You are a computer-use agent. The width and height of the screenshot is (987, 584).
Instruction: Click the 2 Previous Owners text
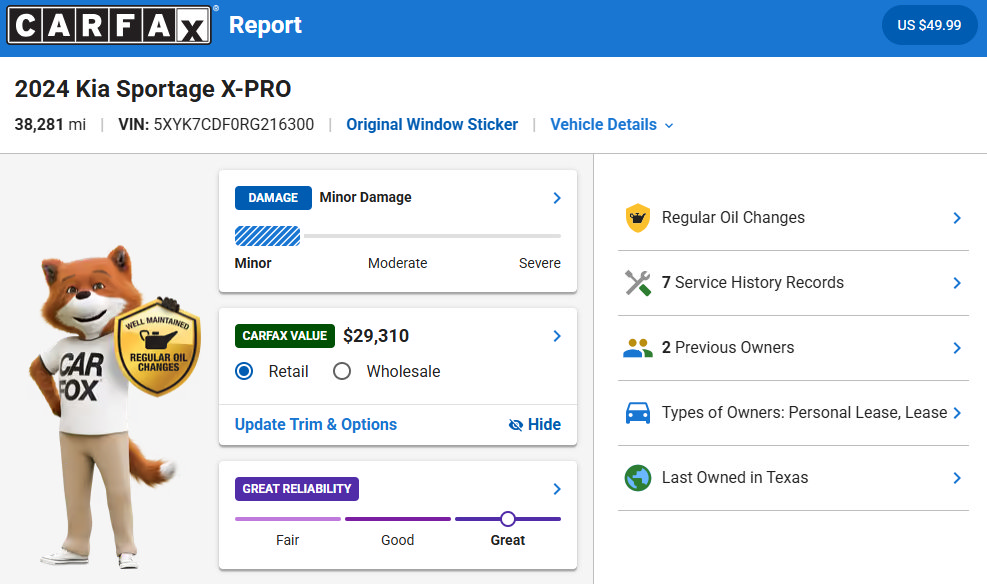[728, 347]
